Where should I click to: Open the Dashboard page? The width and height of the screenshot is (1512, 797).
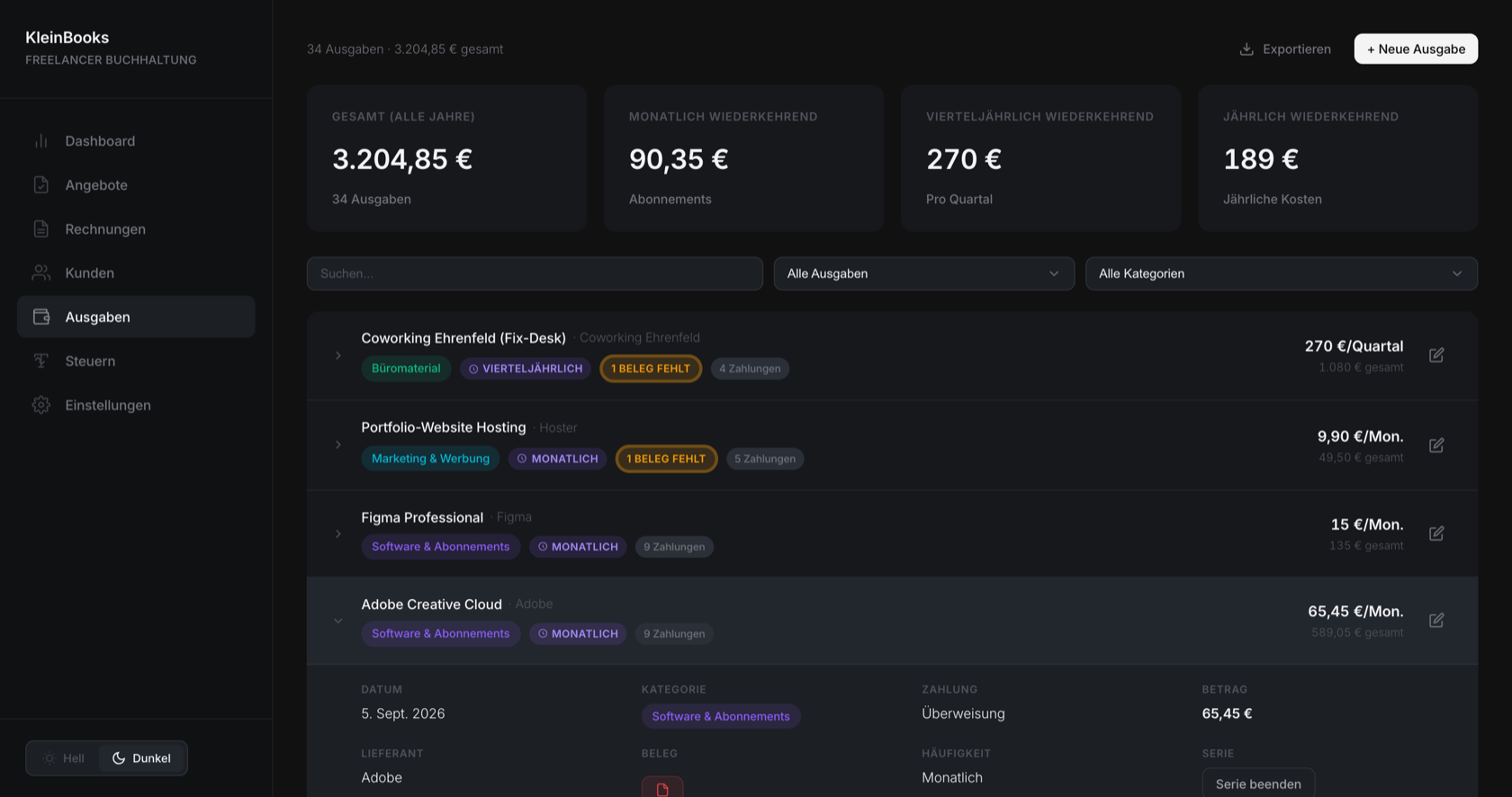[x=136, y=141]
